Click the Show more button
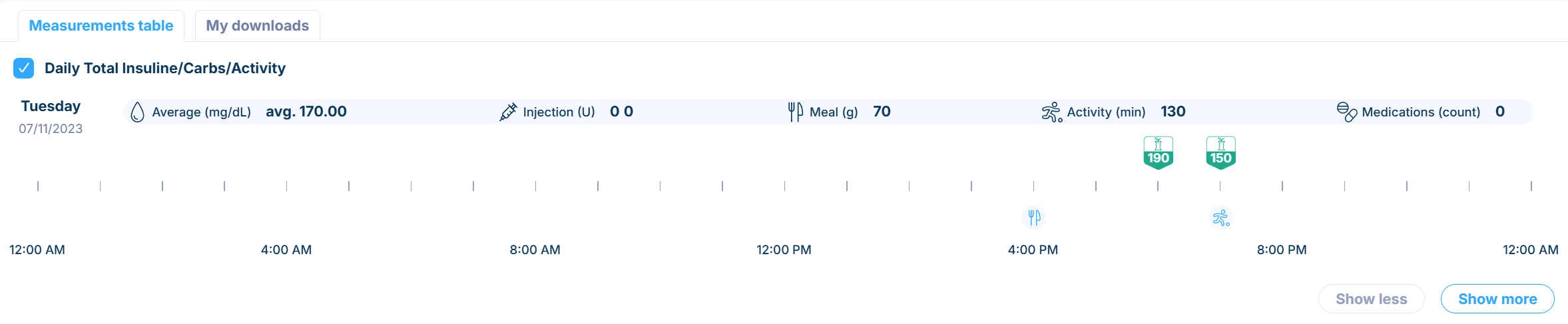This screenshot has height=324, width=1568. click(x=1497, y=299)
